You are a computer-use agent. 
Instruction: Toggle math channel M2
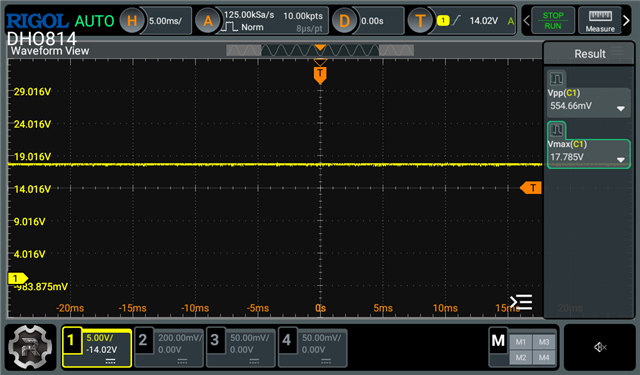[521, 357]
